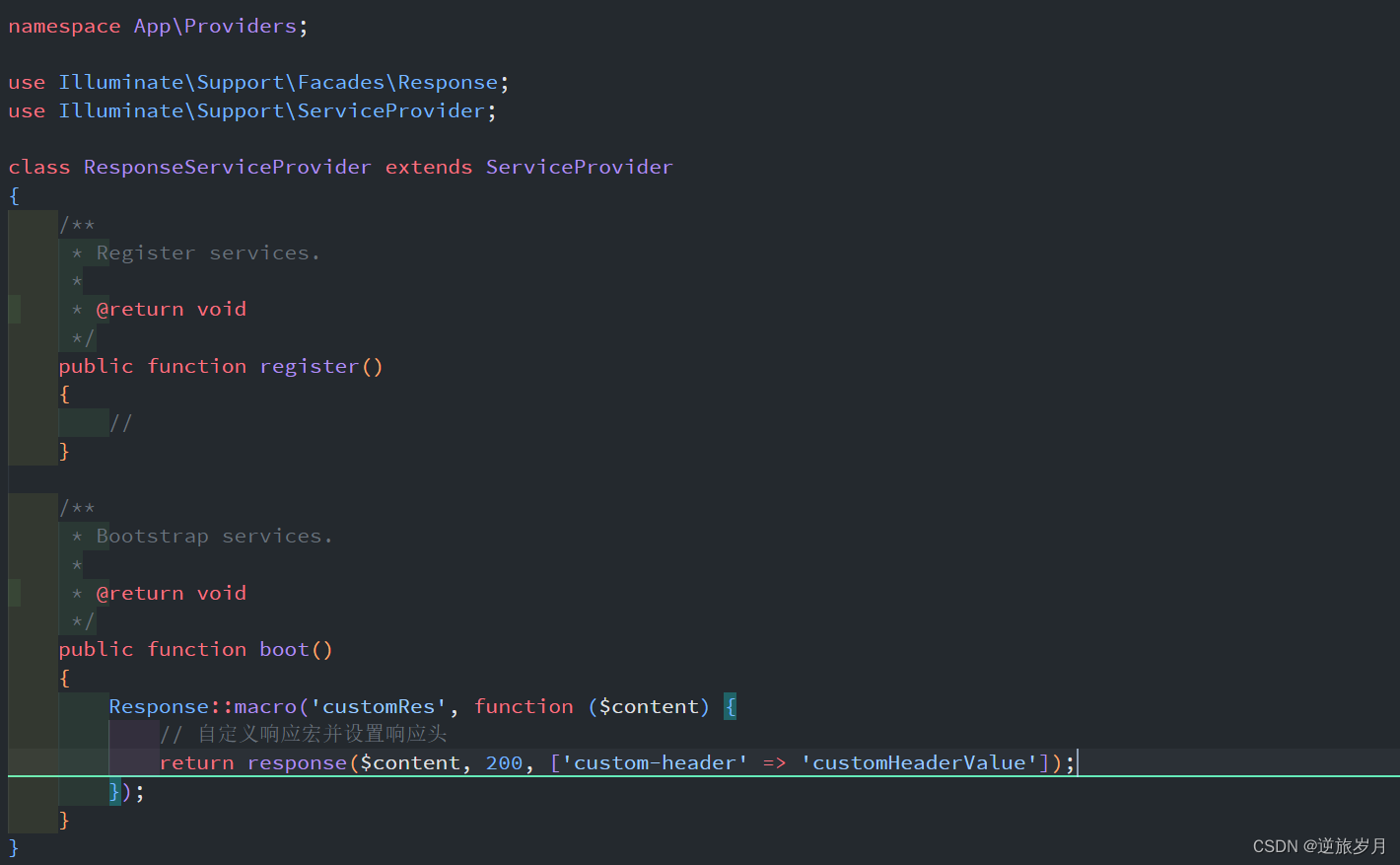1400x865 pixels.
Task: Click the 'customRes' string literal
Action: pos(379,707)
